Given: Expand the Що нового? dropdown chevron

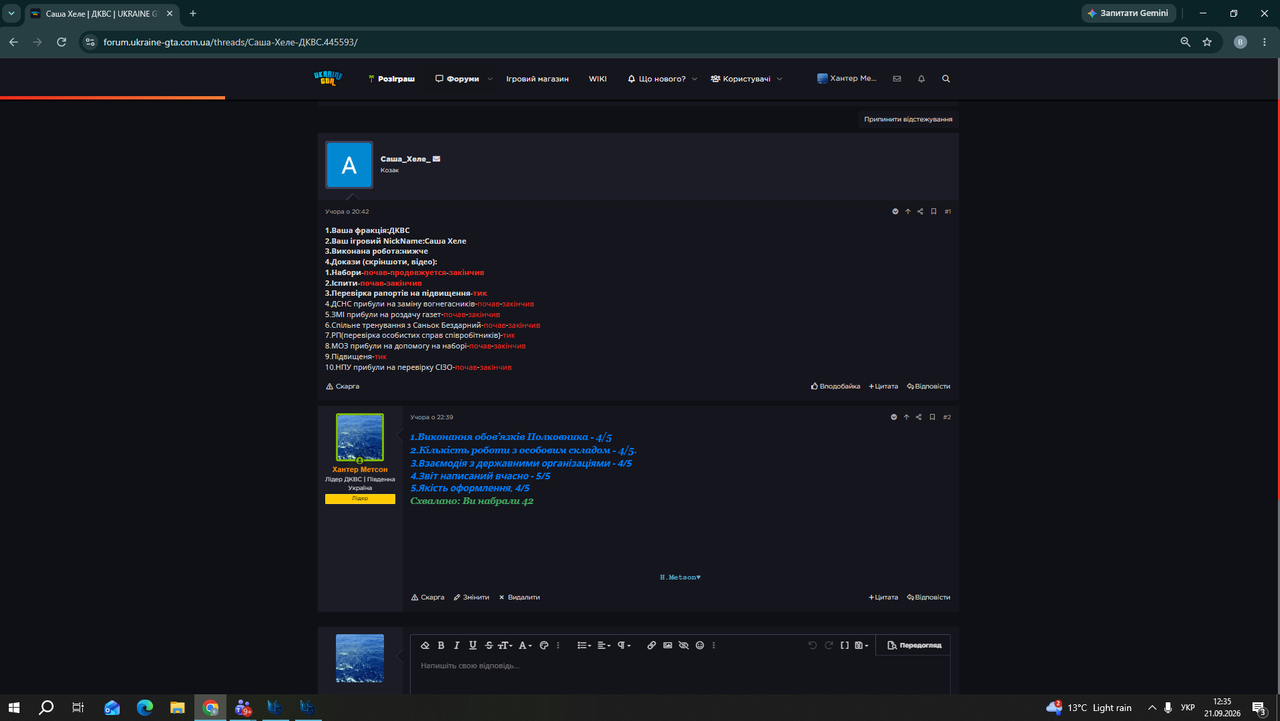Looking at the screenshot, I should click(x=696, y=79).
